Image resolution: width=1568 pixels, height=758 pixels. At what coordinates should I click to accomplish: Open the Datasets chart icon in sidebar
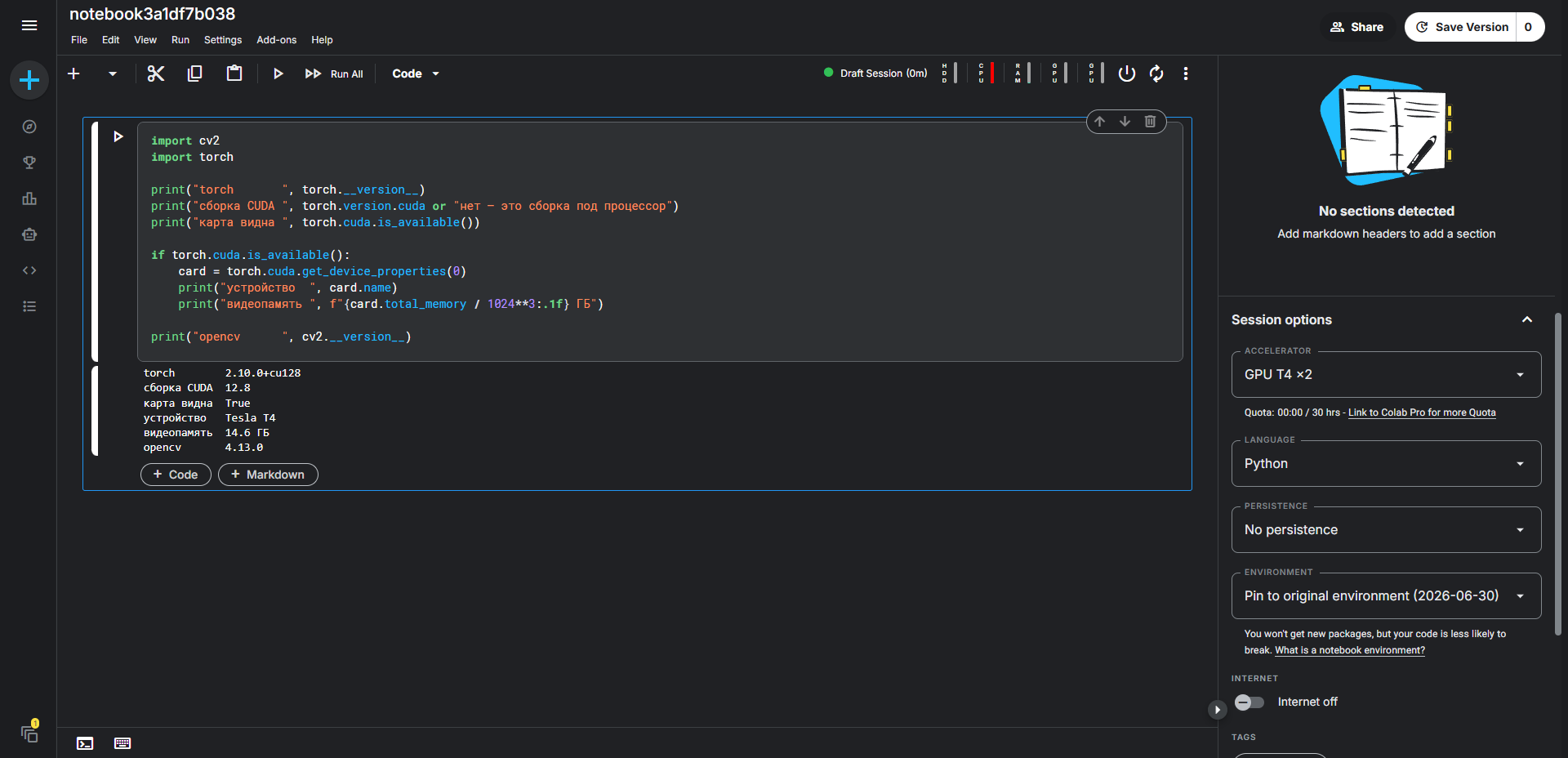point(29,198)
